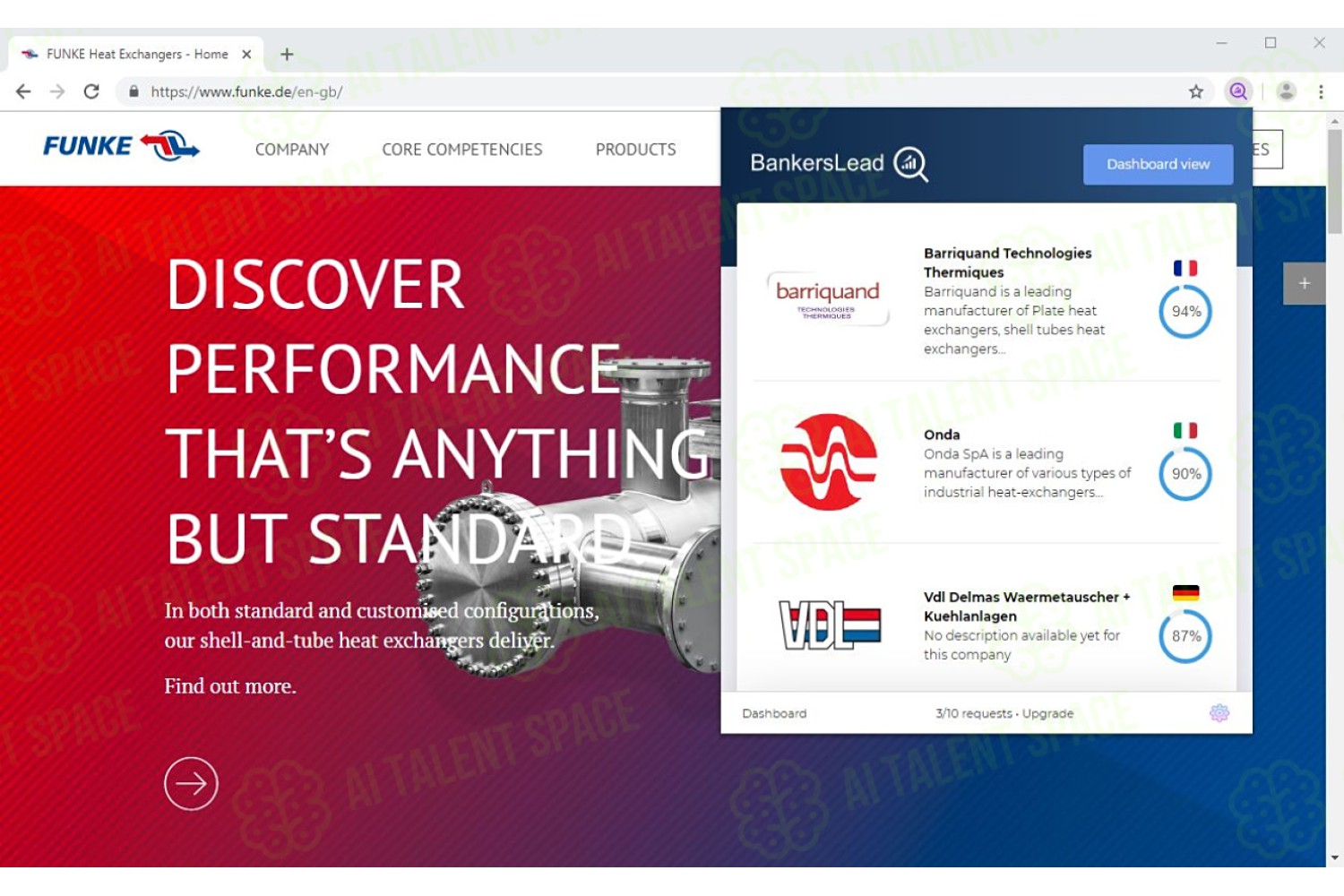Click the FUNKE logo
The height and width of the screenshot is (896, 1344).
click(x=122, y=146)
